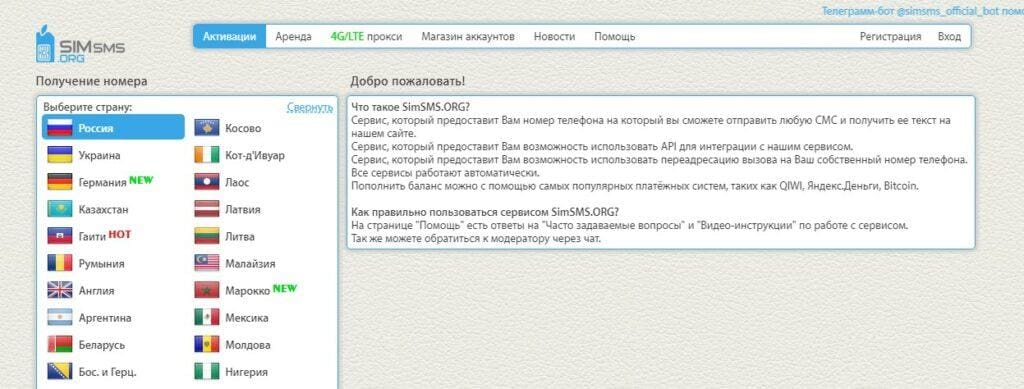Select the Romania flag icon
This screenshot has width=1024, height=389.
[59, 264]
